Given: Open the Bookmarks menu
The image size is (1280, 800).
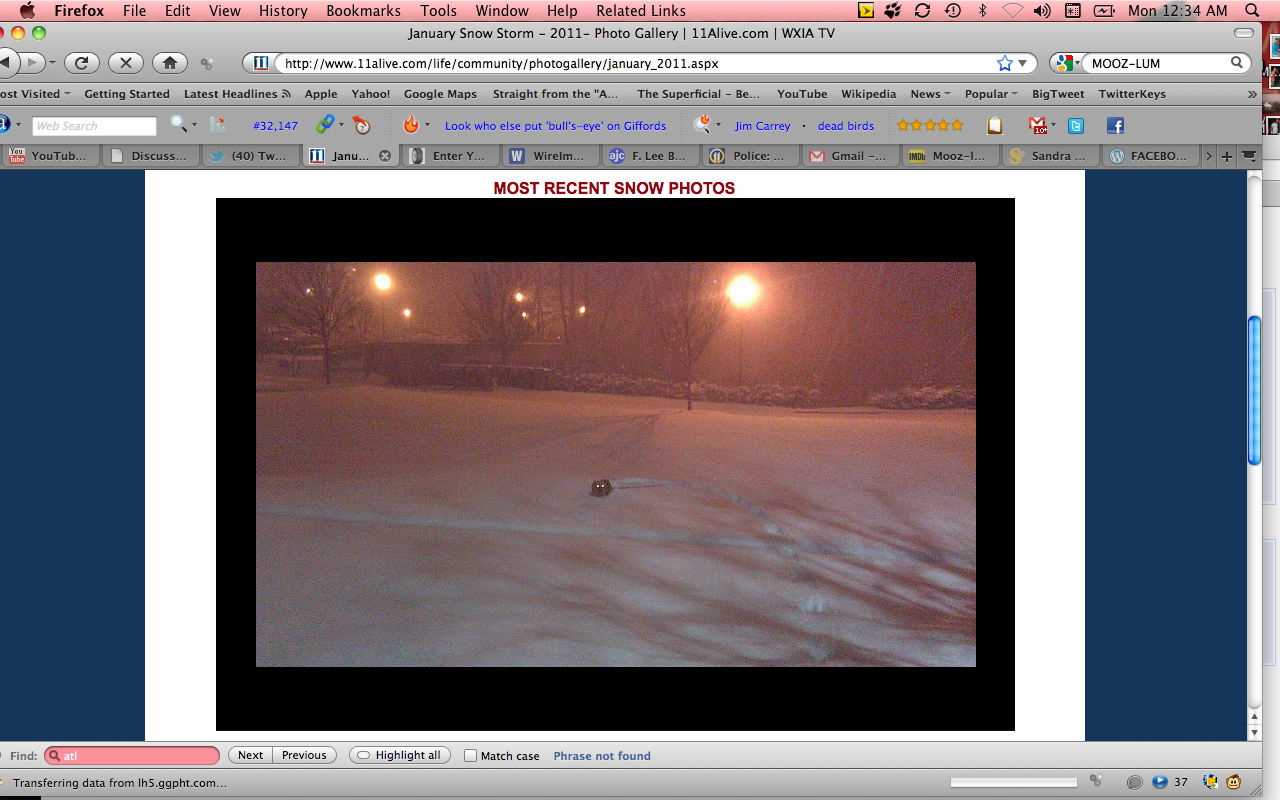Looking at the screenshot, I should (x=363, y=11).
